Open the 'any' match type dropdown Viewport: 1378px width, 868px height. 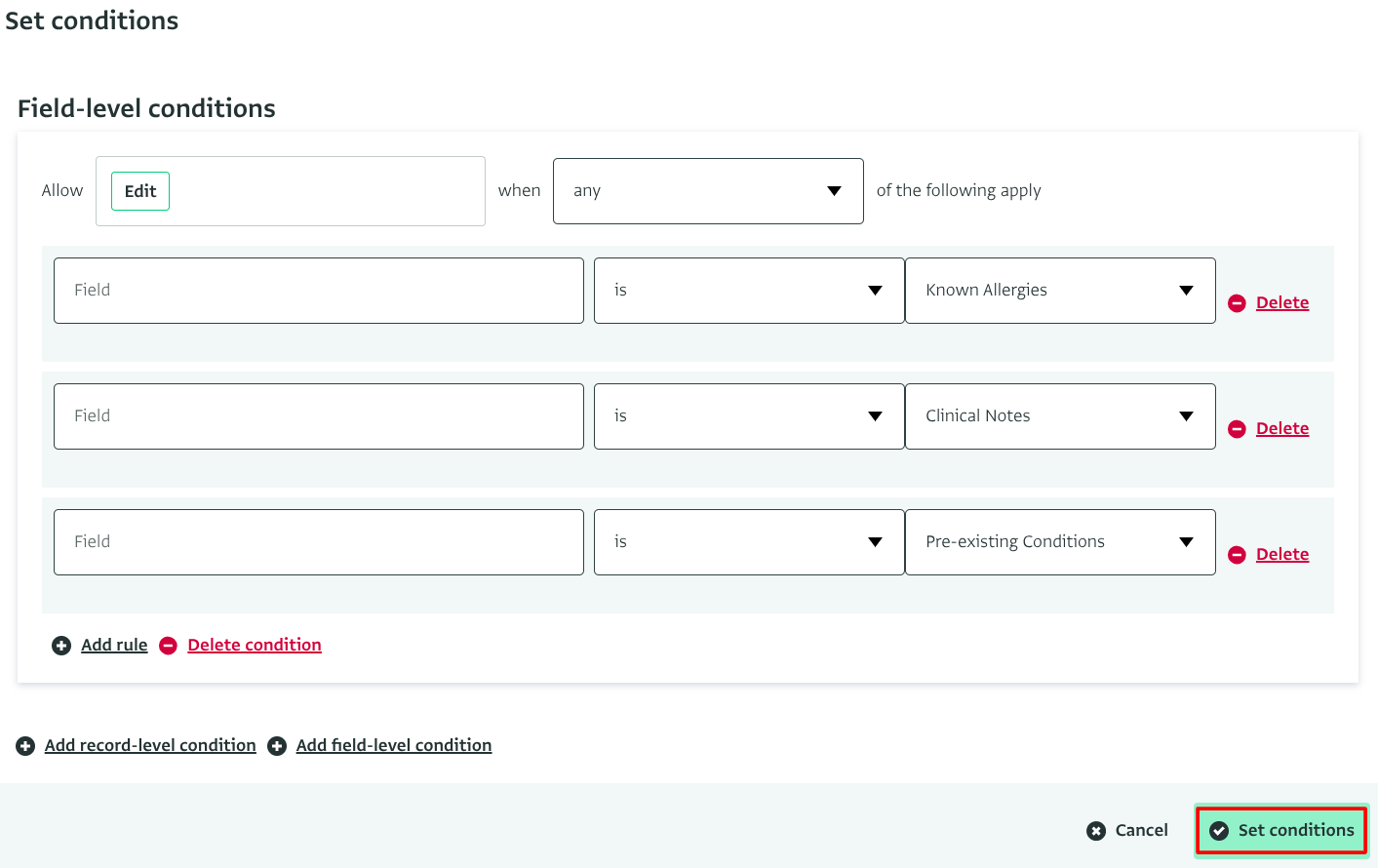click(707, 191)
